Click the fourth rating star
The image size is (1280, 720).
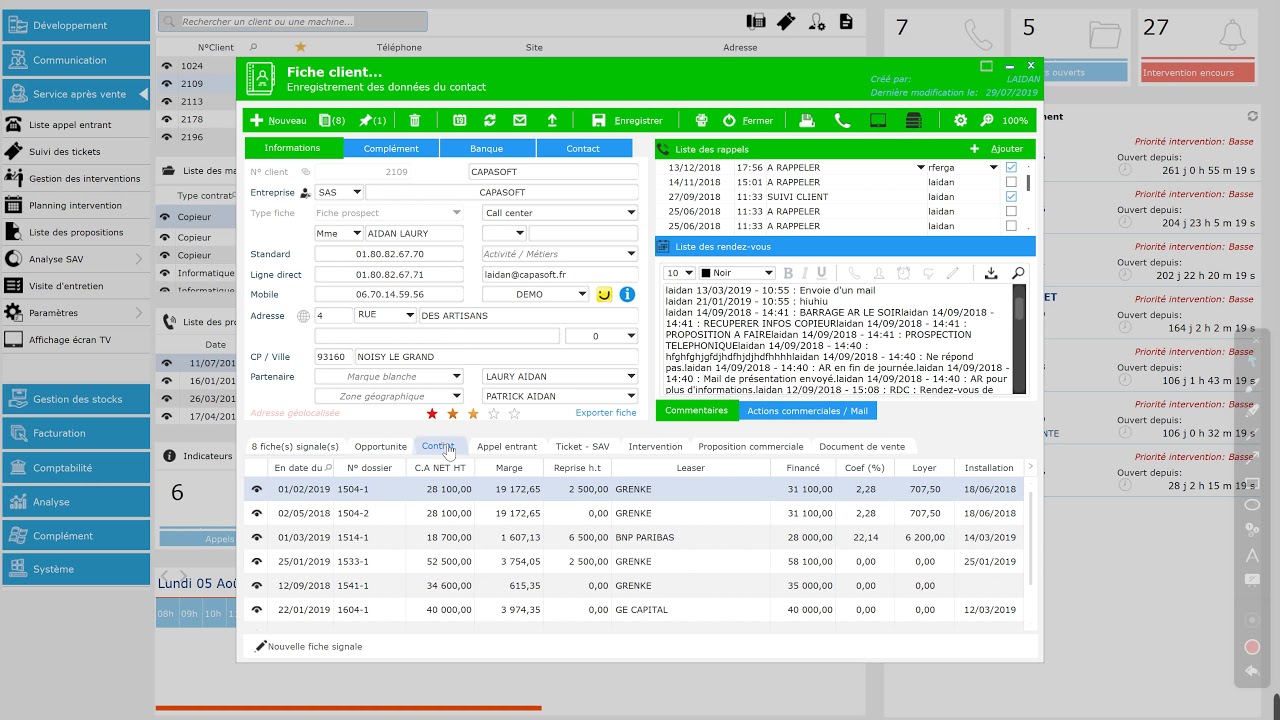point(494,413)
